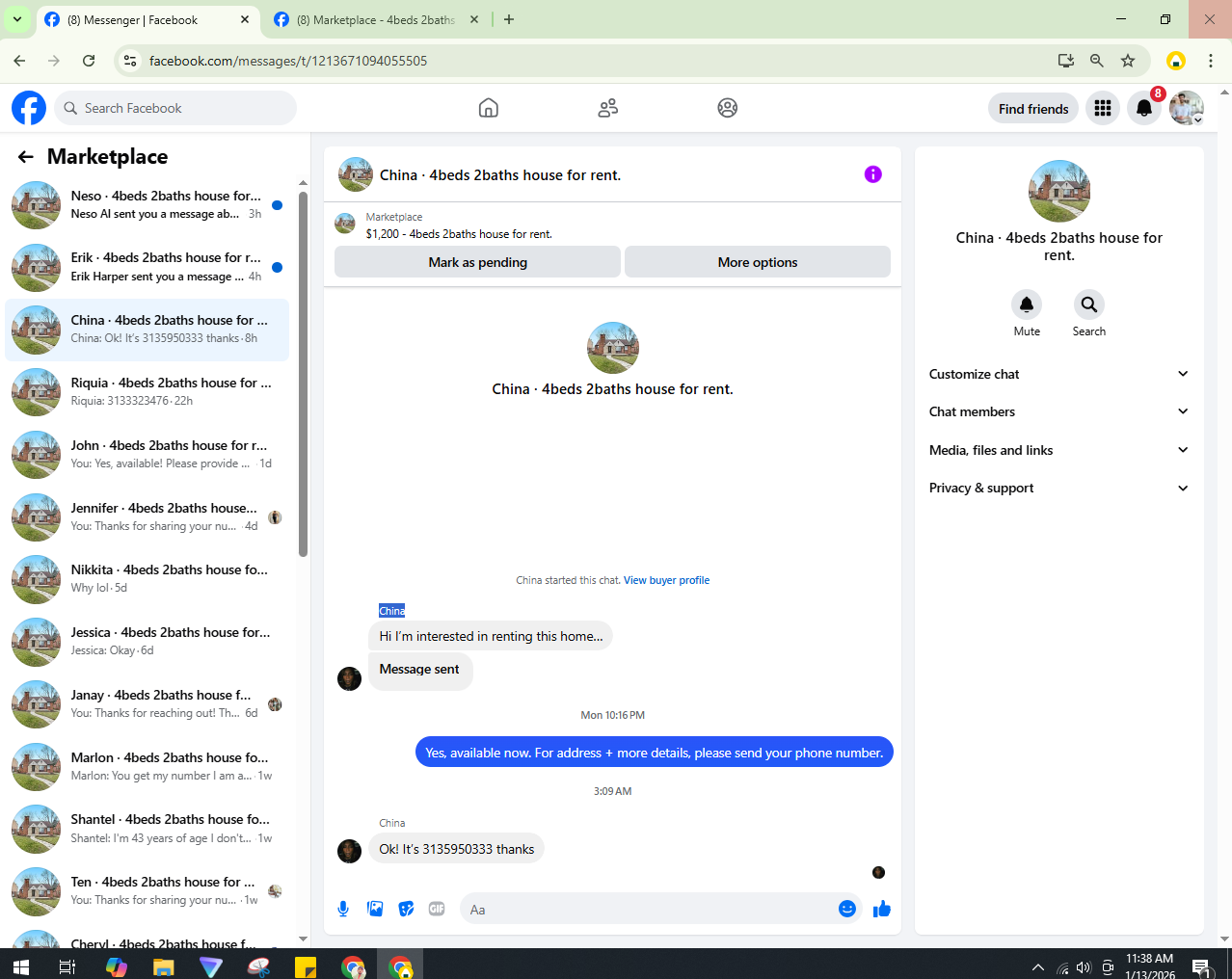Close the Messenger | Facebook tab
This screenshot has width=1232, height=979.
[244, 19]
